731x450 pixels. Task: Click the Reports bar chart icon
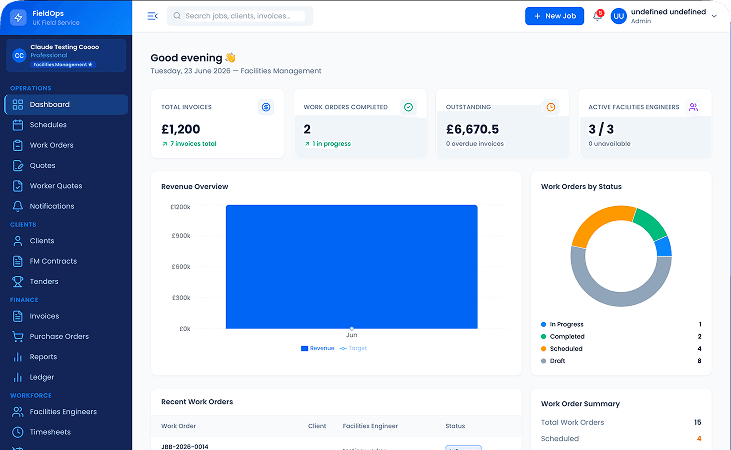coord(18,357)
